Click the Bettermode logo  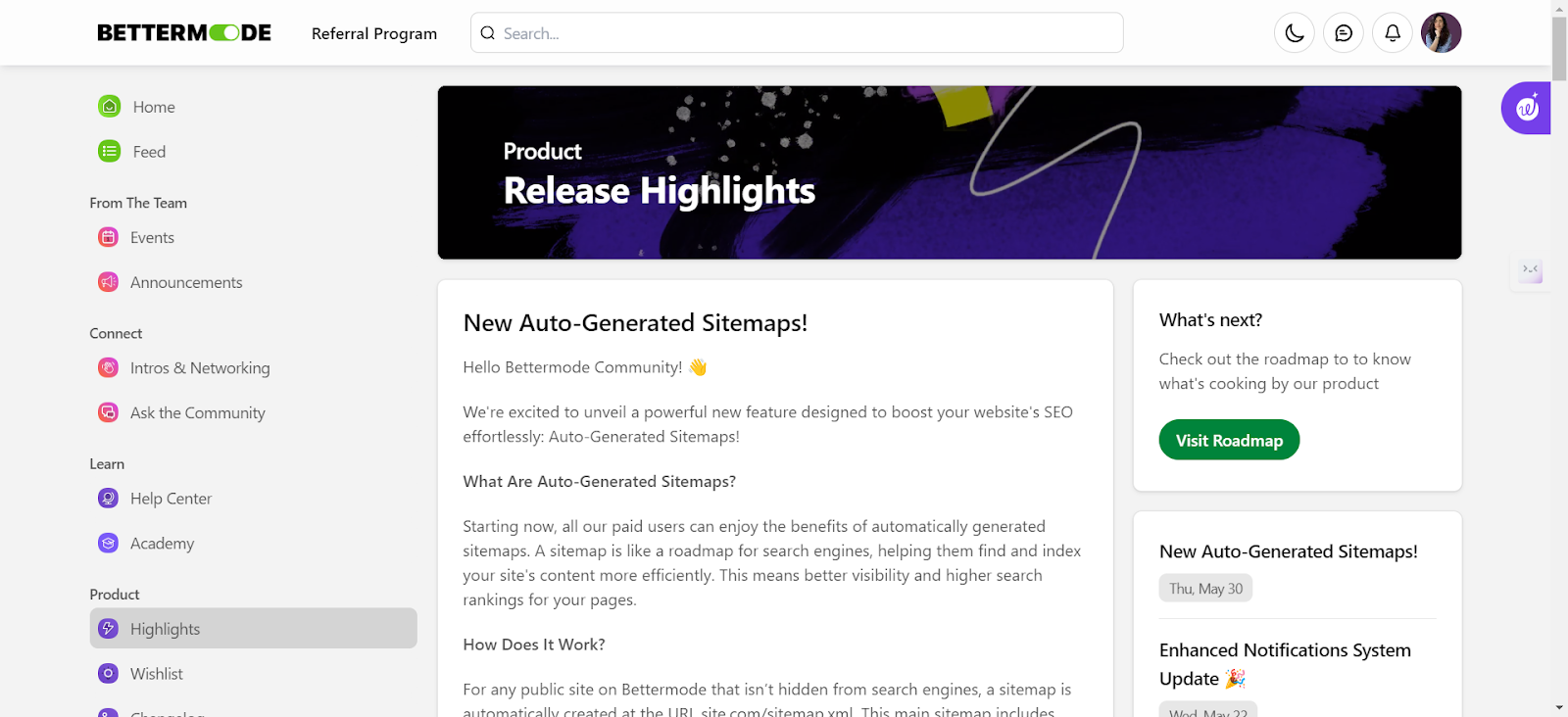tap(184, 33)
